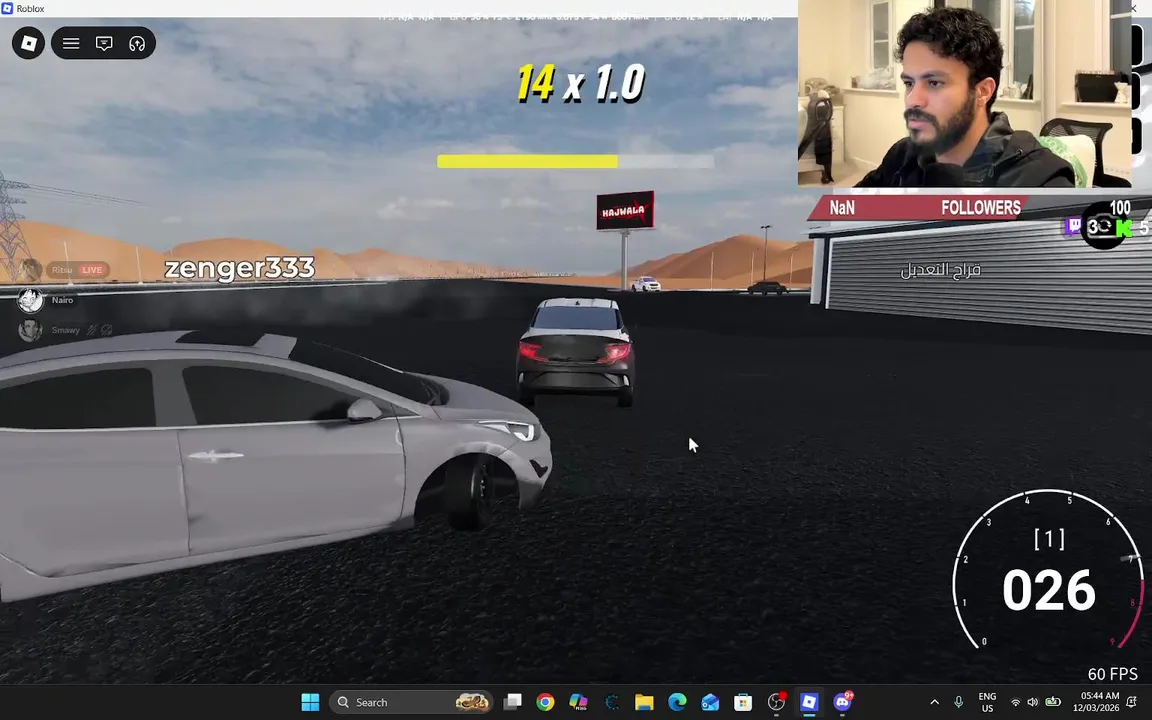Click the Roblox taskbar icon
1152x720 pixels.
pyautogui.click(x=809, y=702)
